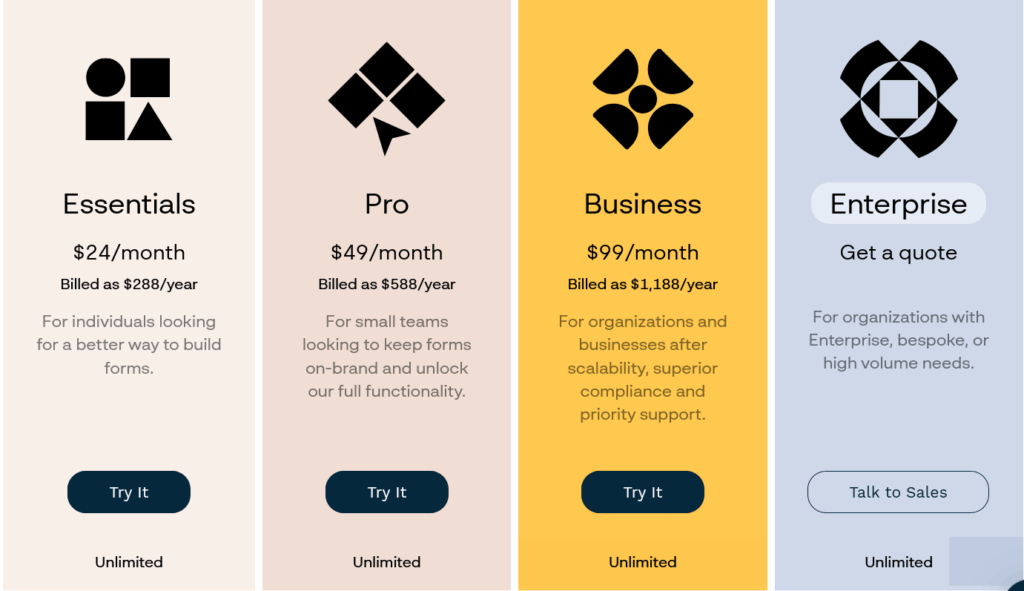Viewport: 1024px width, 591px height.
Task: Click the Billed as $1,188/year note
Action: (642, 284)
